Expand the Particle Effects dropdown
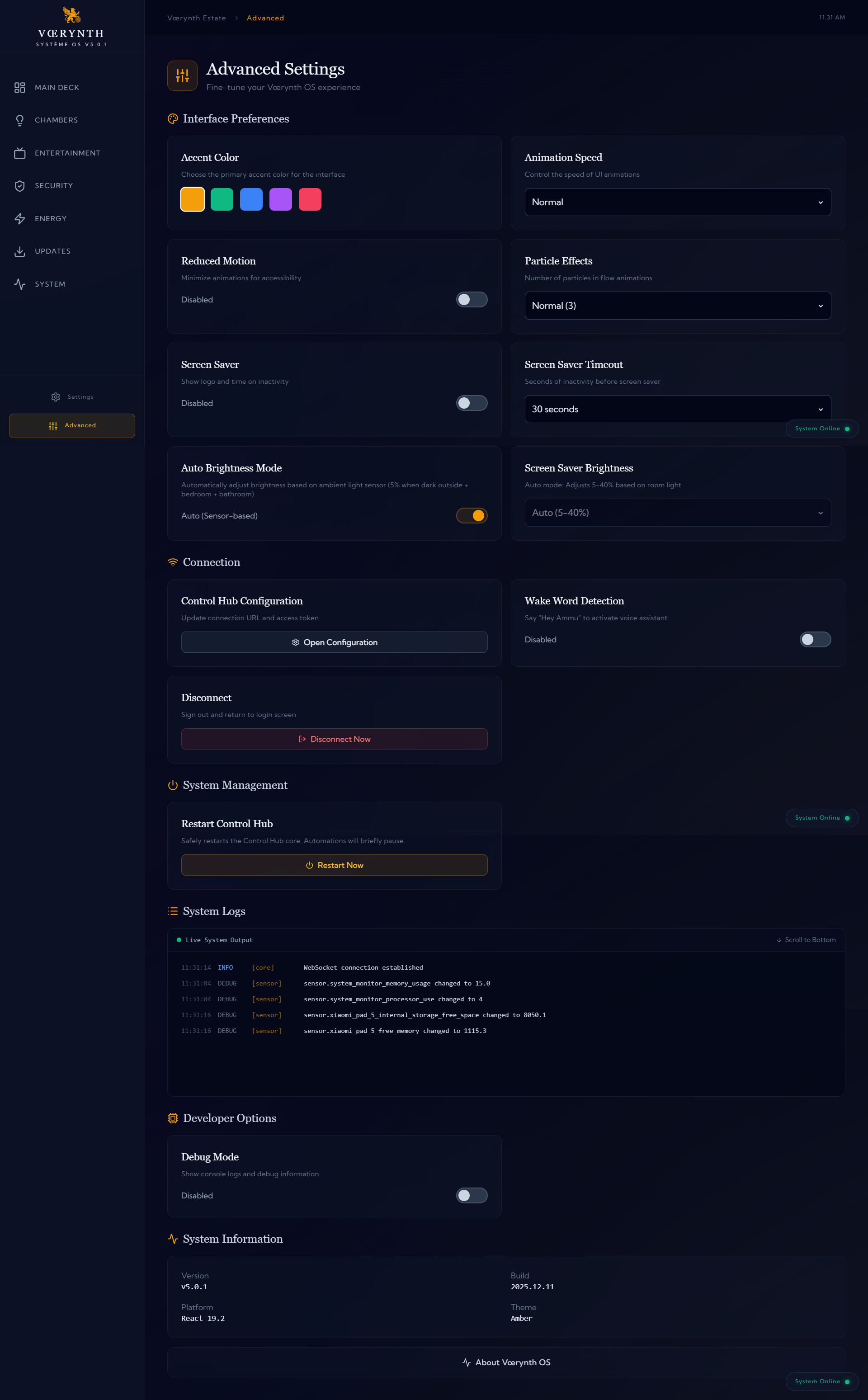 pos(677,306)
